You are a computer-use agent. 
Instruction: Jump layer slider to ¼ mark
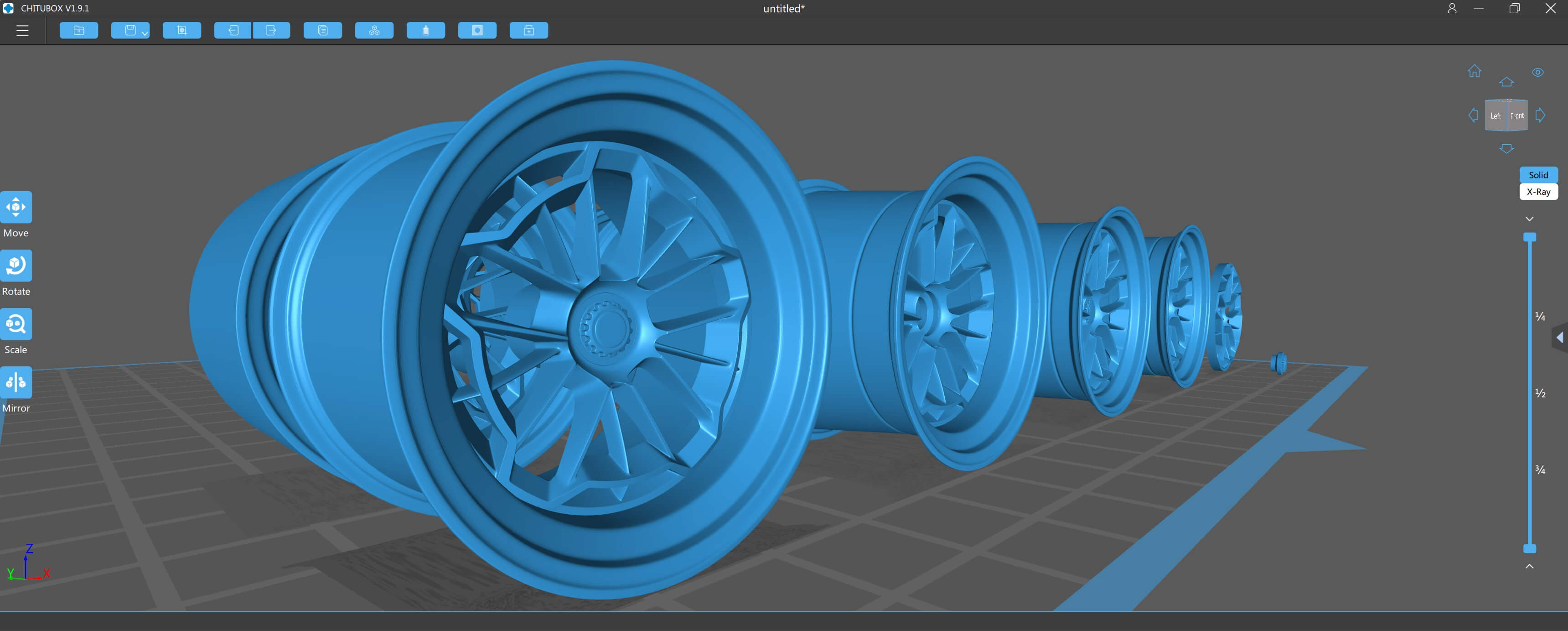(x=1539, y=316)
